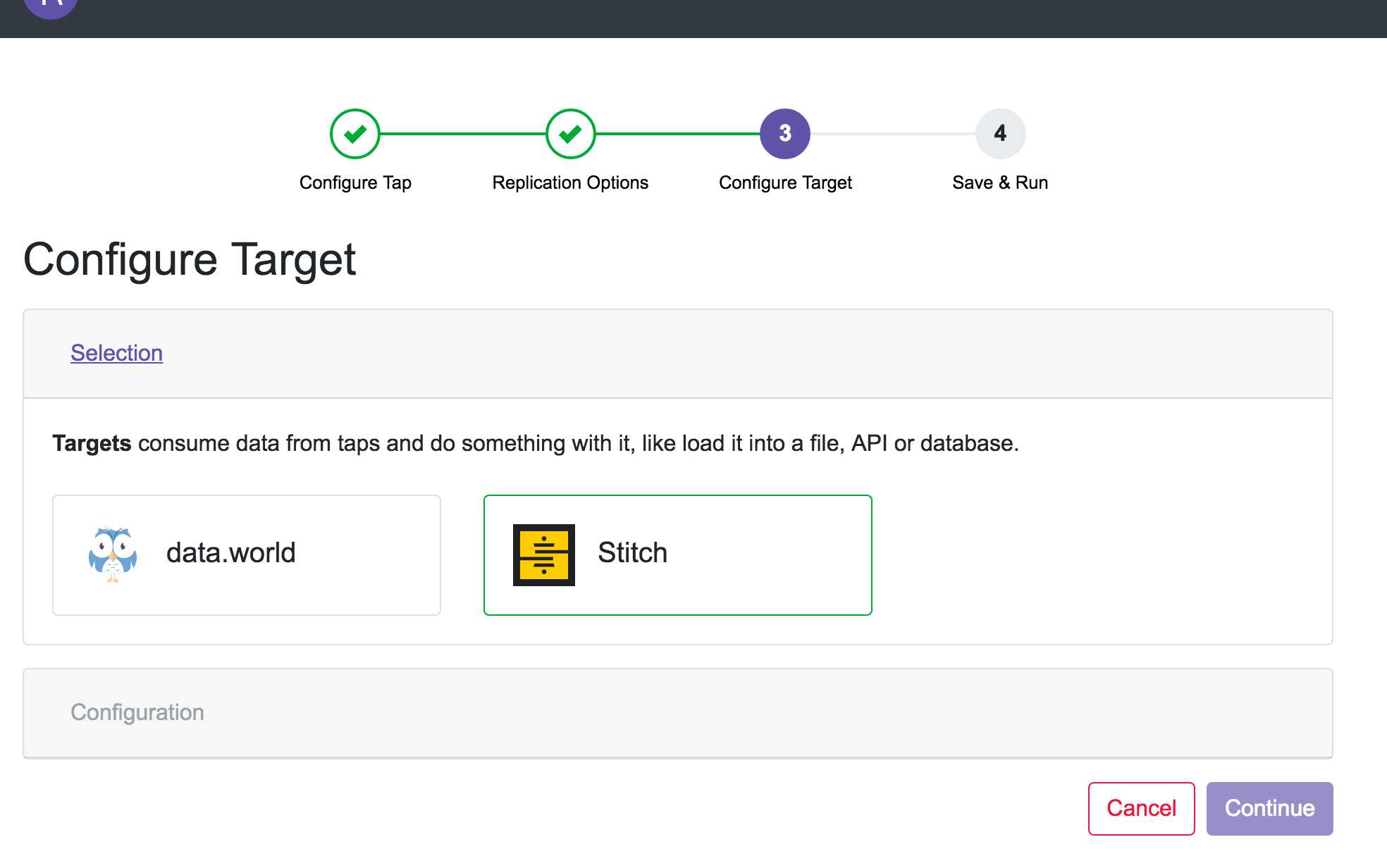1387x868 pixels.
Task: Click the Configure Target step label
Action: click(x=785, y=183)
